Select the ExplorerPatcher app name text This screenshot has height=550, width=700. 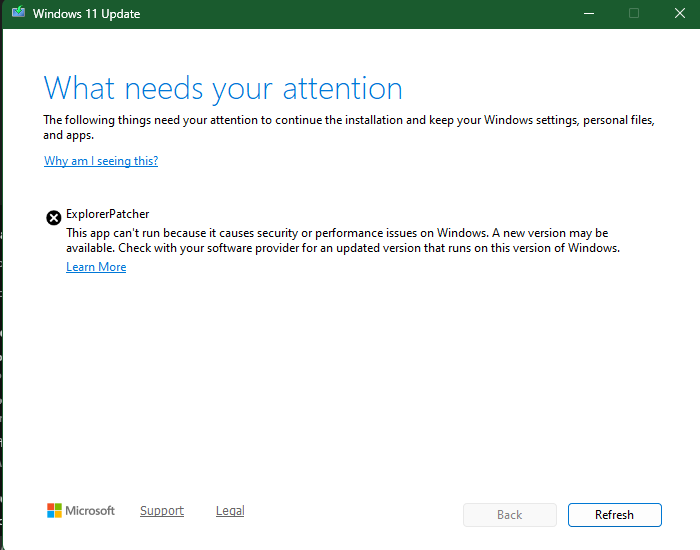click(x=108, y=214)
